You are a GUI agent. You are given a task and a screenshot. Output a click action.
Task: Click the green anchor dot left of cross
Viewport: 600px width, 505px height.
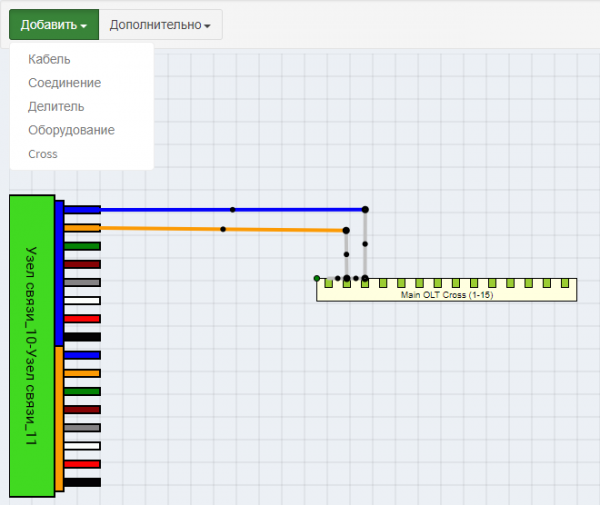(x=317, y=278)
